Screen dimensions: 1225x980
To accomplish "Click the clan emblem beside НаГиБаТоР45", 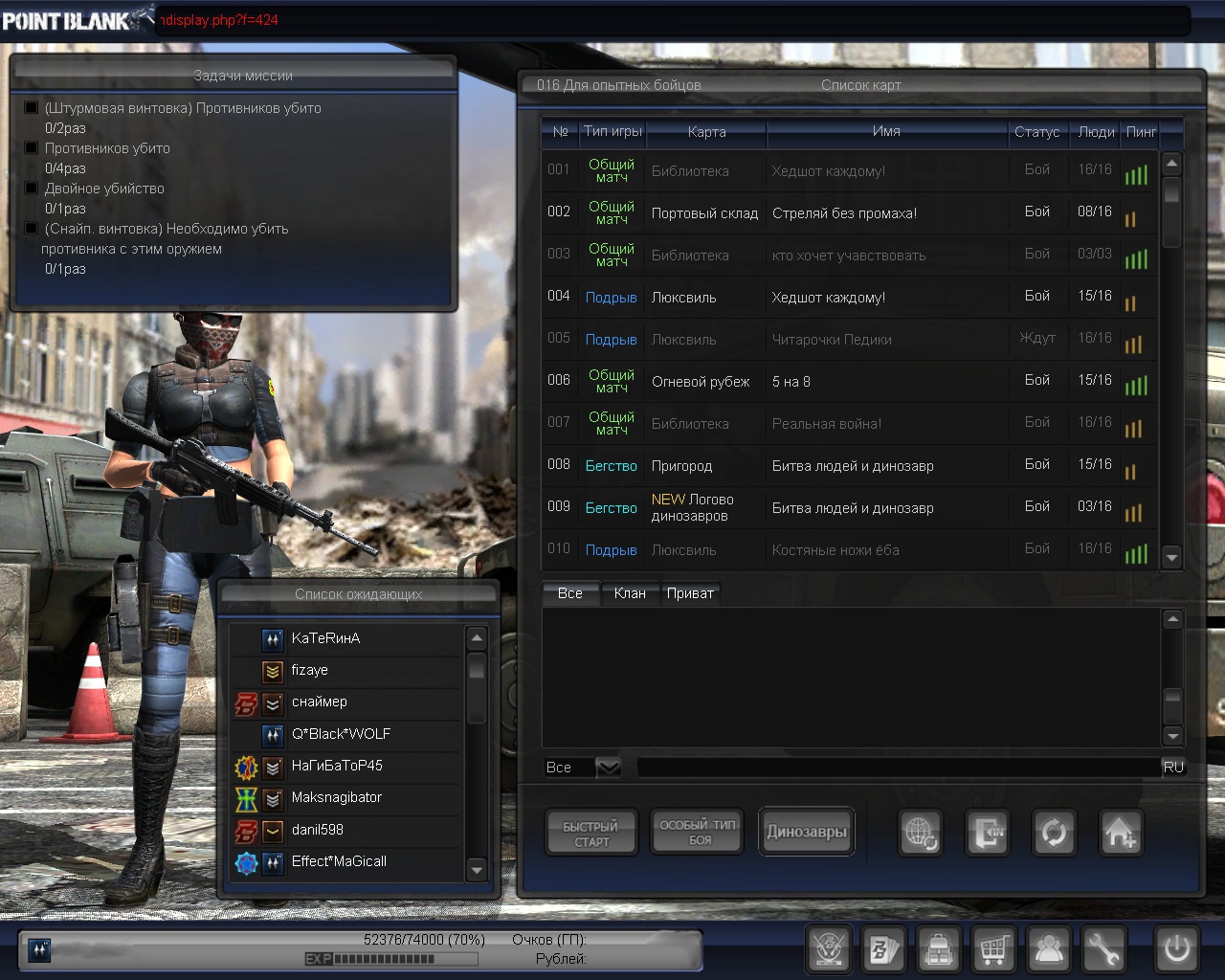I will [246, 767].
